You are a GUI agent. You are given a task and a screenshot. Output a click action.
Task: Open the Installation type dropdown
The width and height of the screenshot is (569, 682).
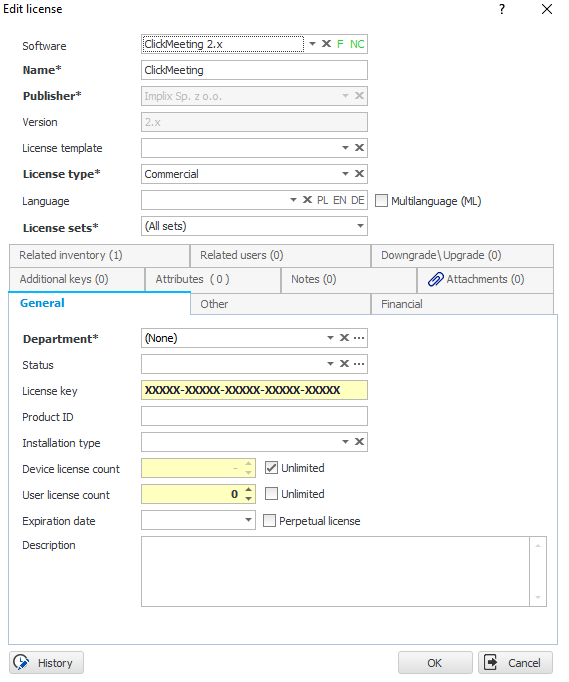click(345, 442)
